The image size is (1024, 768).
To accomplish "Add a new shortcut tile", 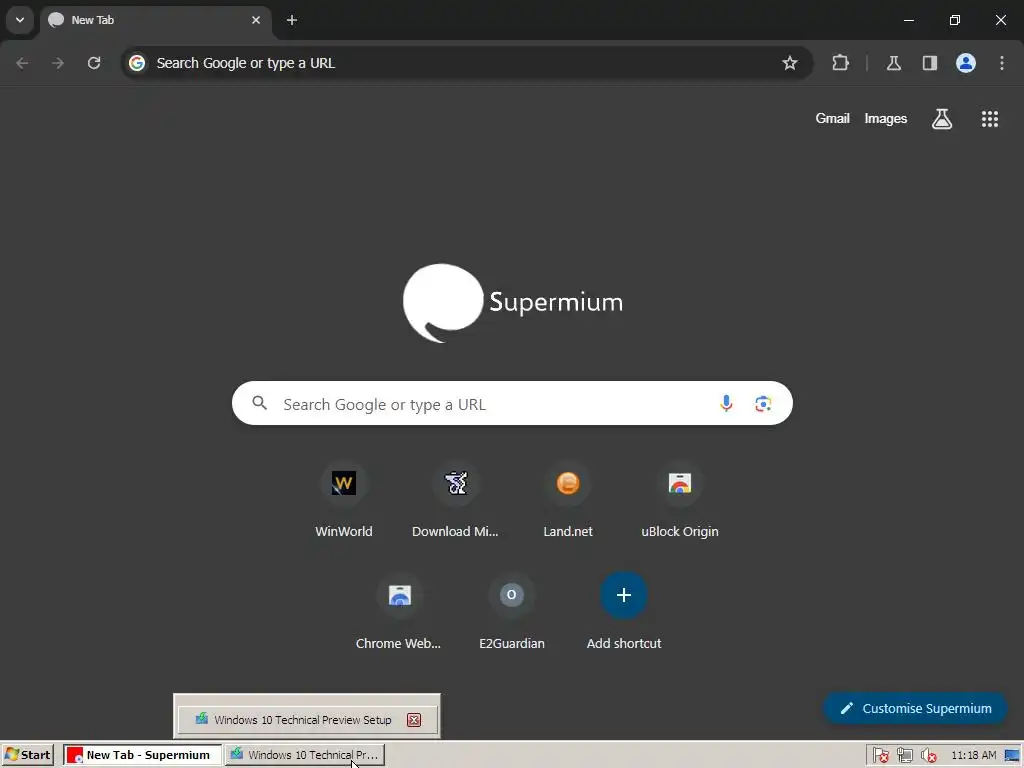I will click(624, 611).
